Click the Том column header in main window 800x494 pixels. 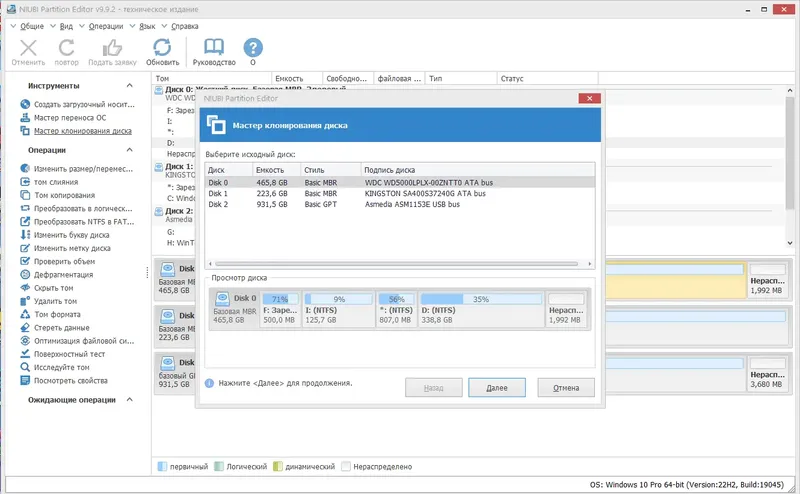coord(212,78)
